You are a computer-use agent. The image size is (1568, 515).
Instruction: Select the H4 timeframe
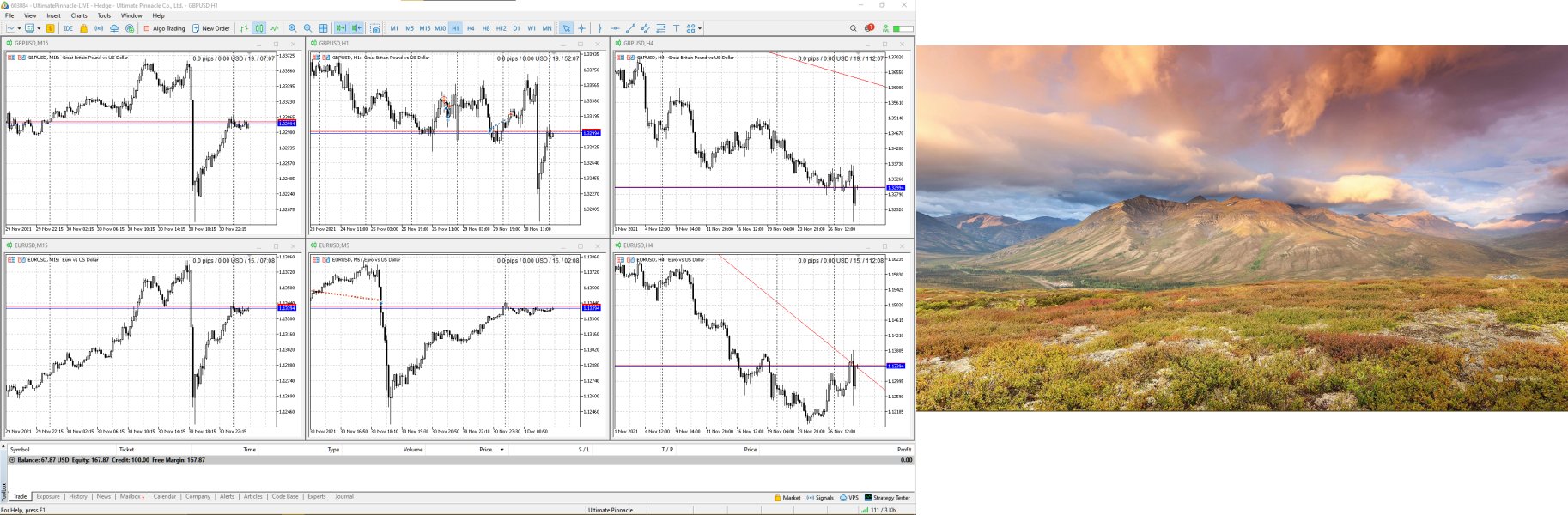point(471,28)
